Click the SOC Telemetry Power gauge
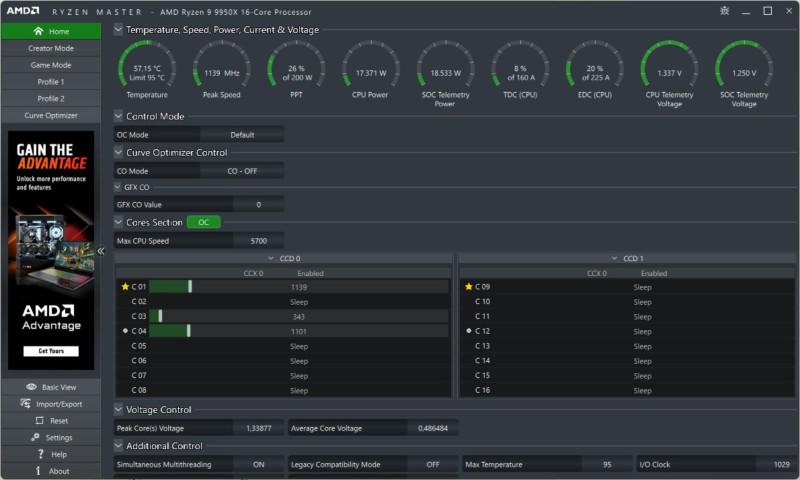 click(x=445, y=66)
